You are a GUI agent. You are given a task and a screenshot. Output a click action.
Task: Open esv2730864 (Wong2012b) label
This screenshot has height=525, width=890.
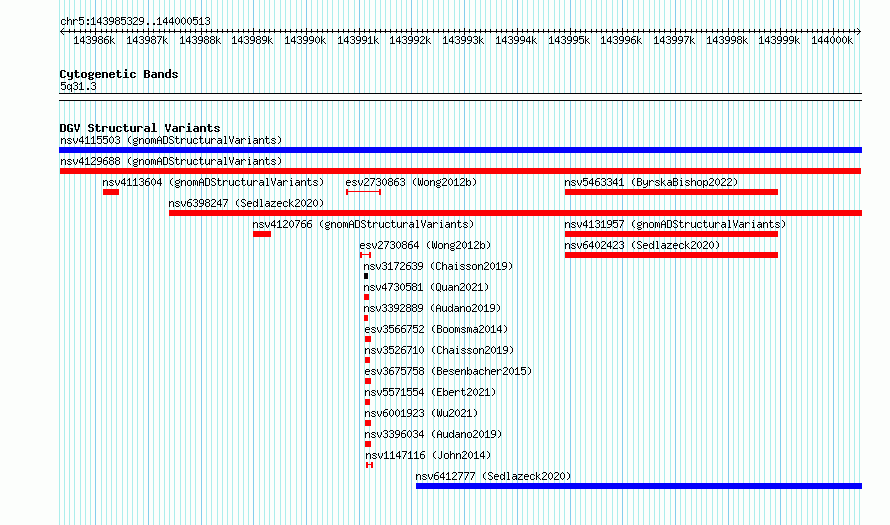tap(425, 245)
